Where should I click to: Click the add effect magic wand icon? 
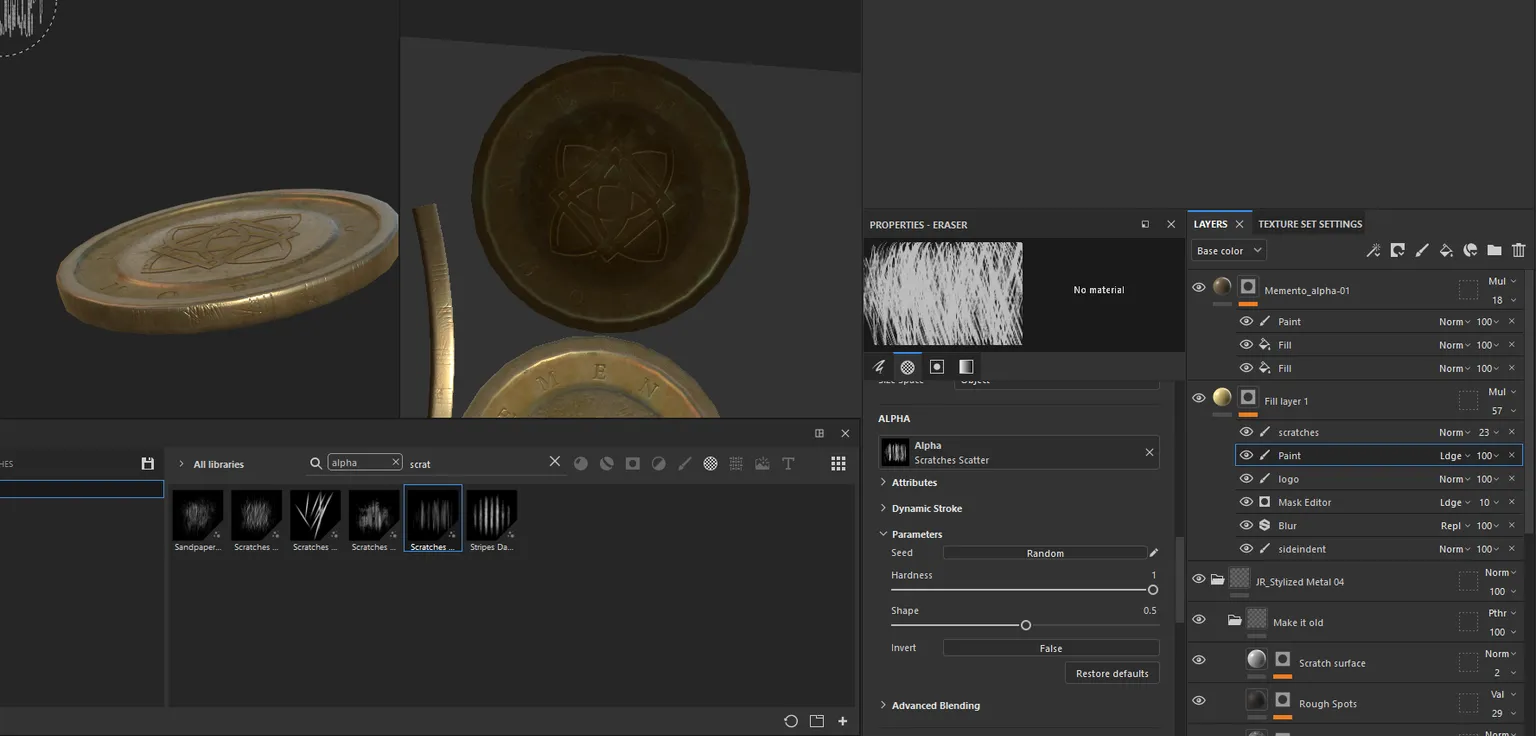pyautogui.click(x=1373, y=250)
